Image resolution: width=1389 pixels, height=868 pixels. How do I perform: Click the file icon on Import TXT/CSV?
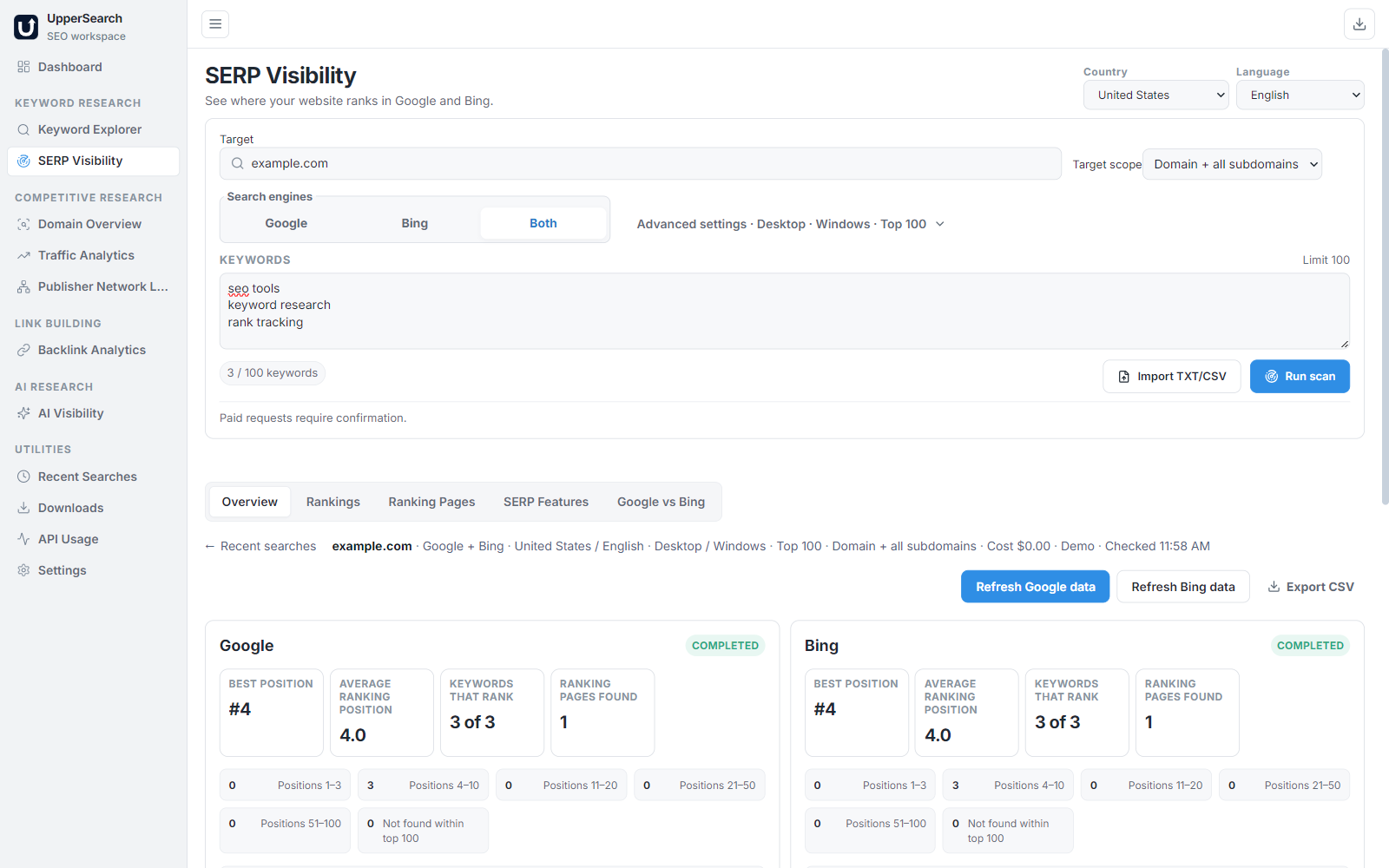coord(1124,377)
